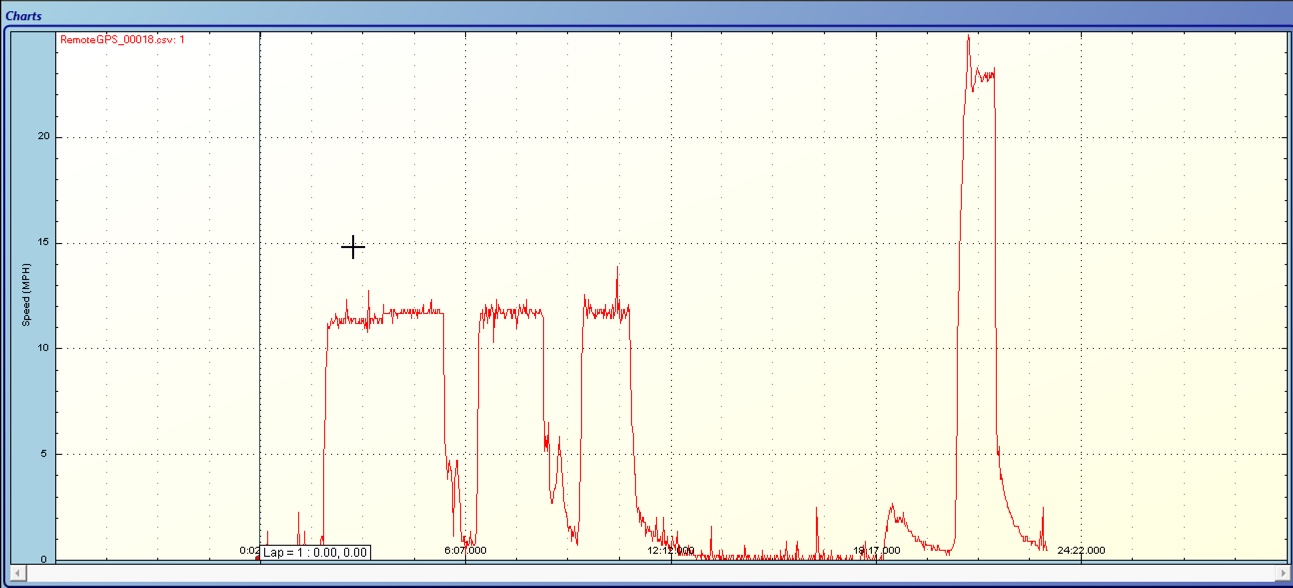Screen dimensions: 1293x588
Task: Click the 6:07.000 time axis label
Action: (x=465, y=550)
